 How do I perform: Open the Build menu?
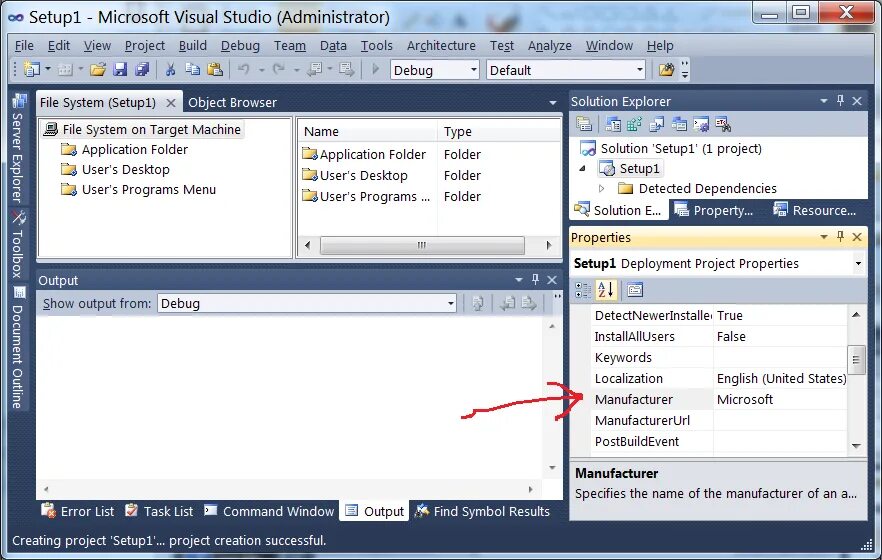tap(193, 46)
